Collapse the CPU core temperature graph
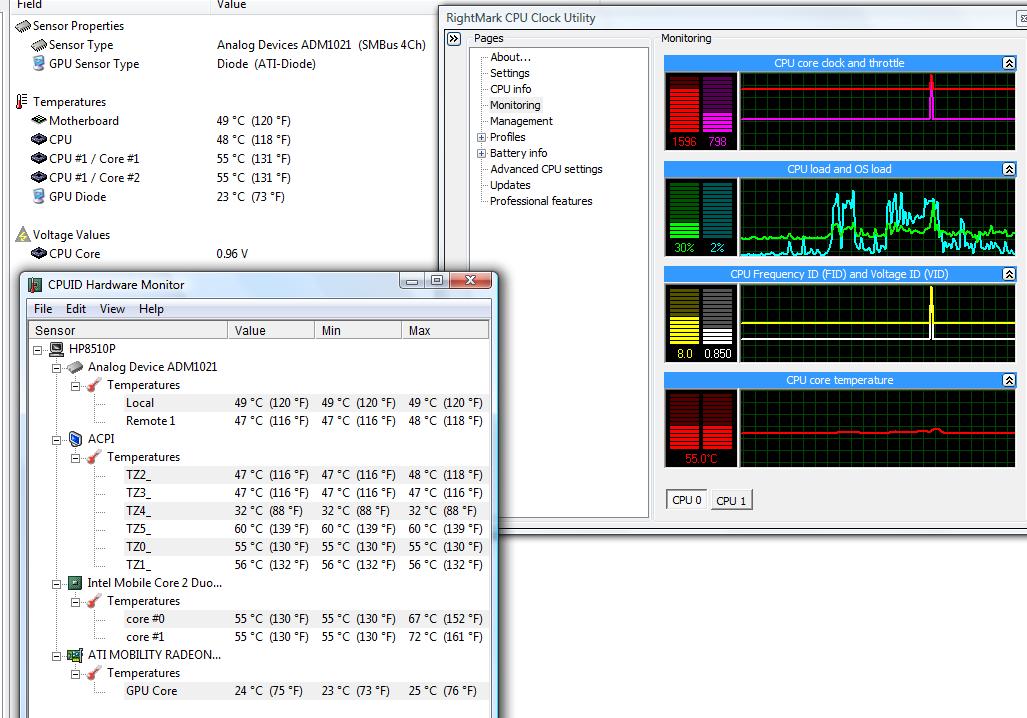The height and width of the screenshot is (718, 1027). tap(1009, 380)
